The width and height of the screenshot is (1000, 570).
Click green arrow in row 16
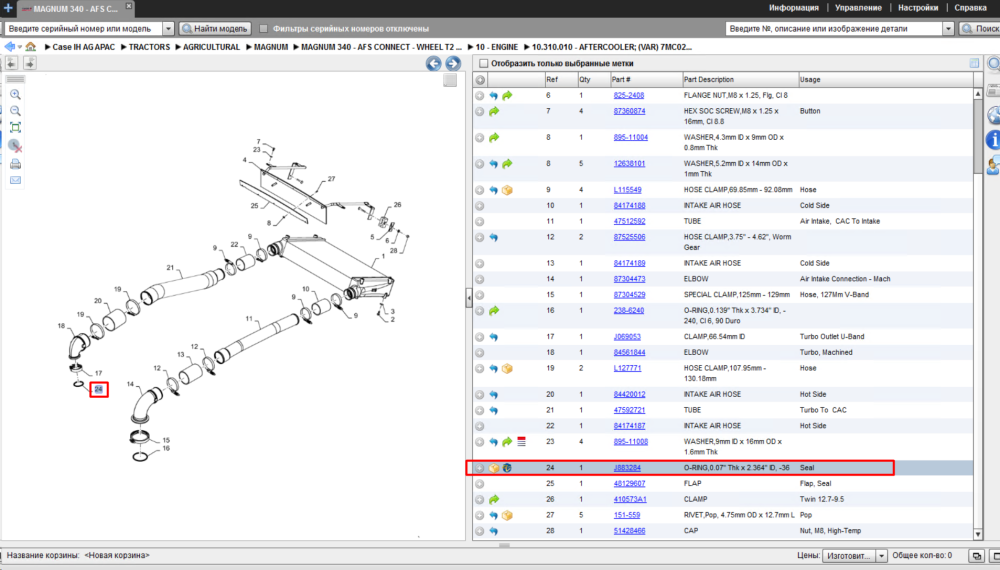point(494,311)
